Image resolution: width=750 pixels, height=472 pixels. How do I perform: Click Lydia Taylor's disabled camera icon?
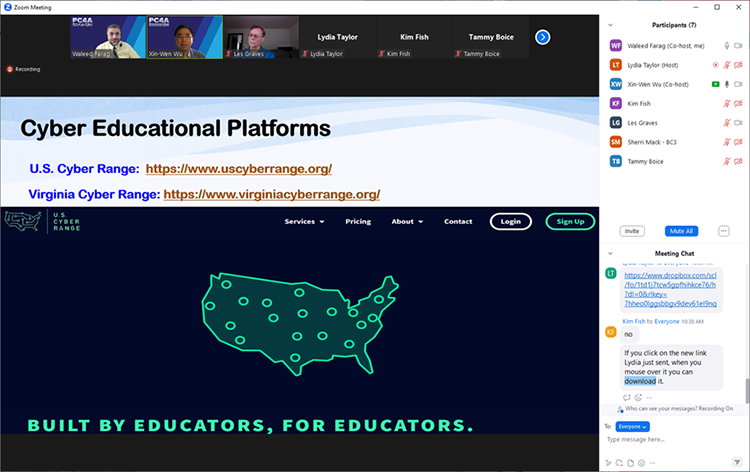pos(738,65)
